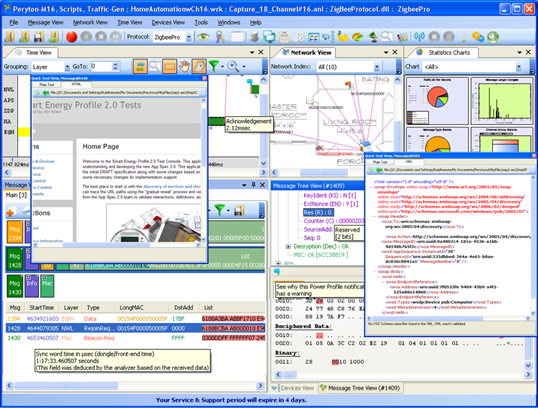
Task: Click the zoom-in magnifier in Time View toolbar
Action: tap(233, 66)
